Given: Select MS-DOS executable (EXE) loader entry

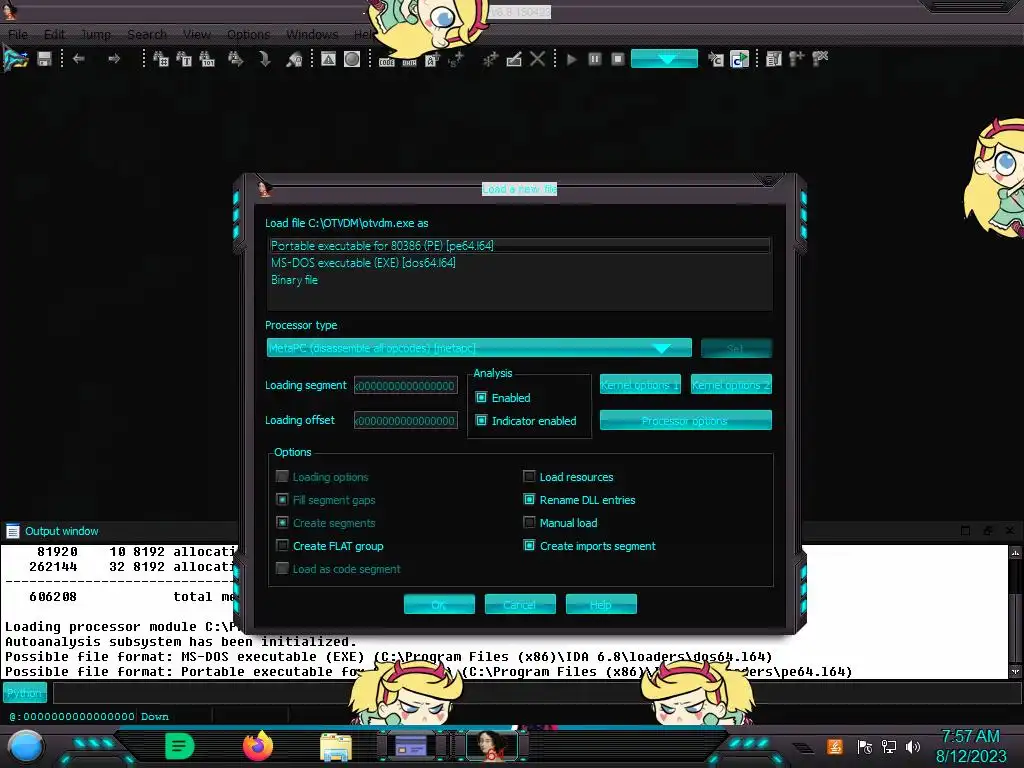Looking at the screenshot, I should [x=519, y=263].
